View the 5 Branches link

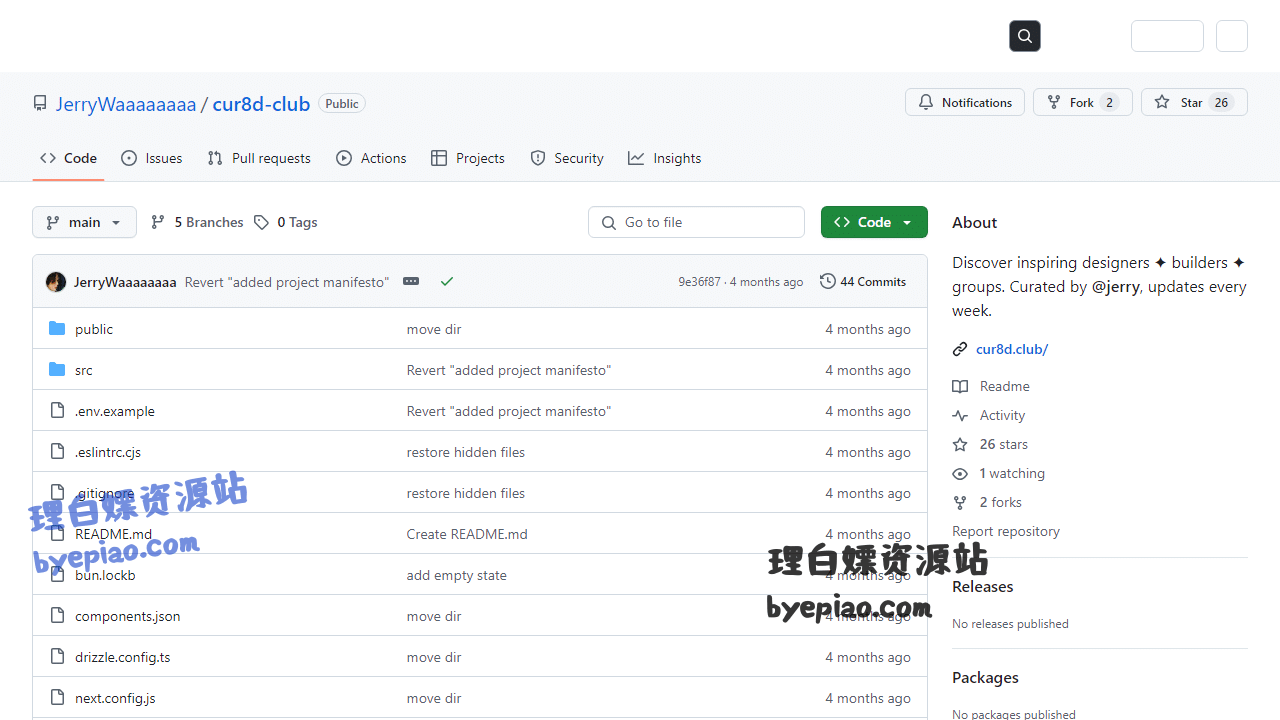pos(197,222)
